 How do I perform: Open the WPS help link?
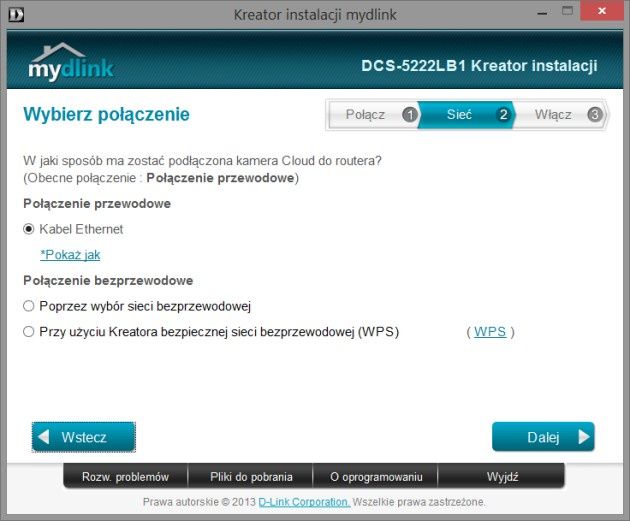coord(490,332)
